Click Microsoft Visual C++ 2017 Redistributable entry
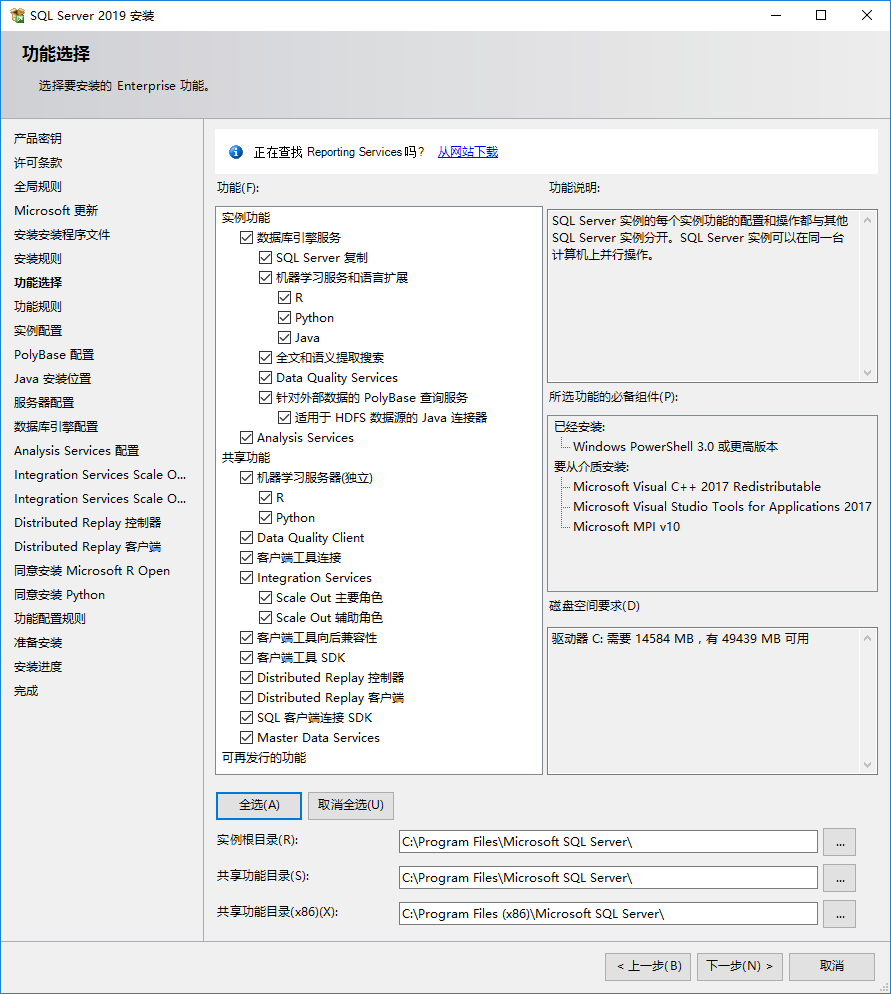Viewport: 891px width, 994px height. click(x=696, y=487)
